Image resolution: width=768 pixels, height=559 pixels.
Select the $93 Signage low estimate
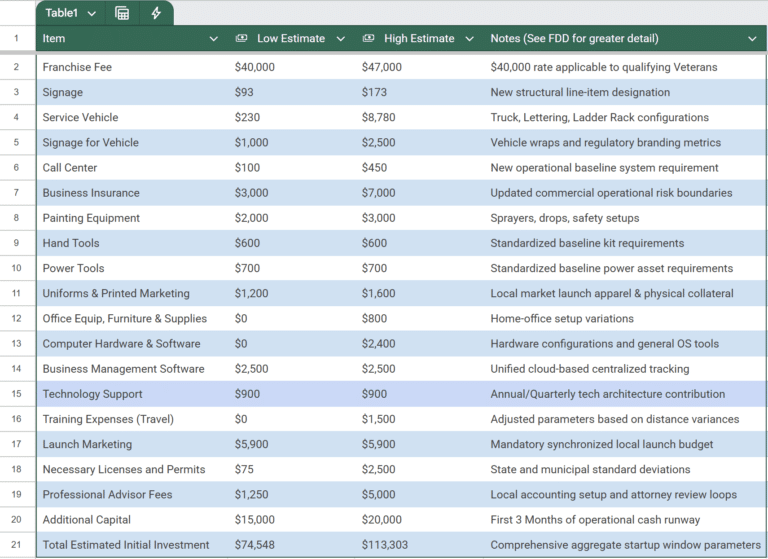pyautogui.click(x=292, y=92)
